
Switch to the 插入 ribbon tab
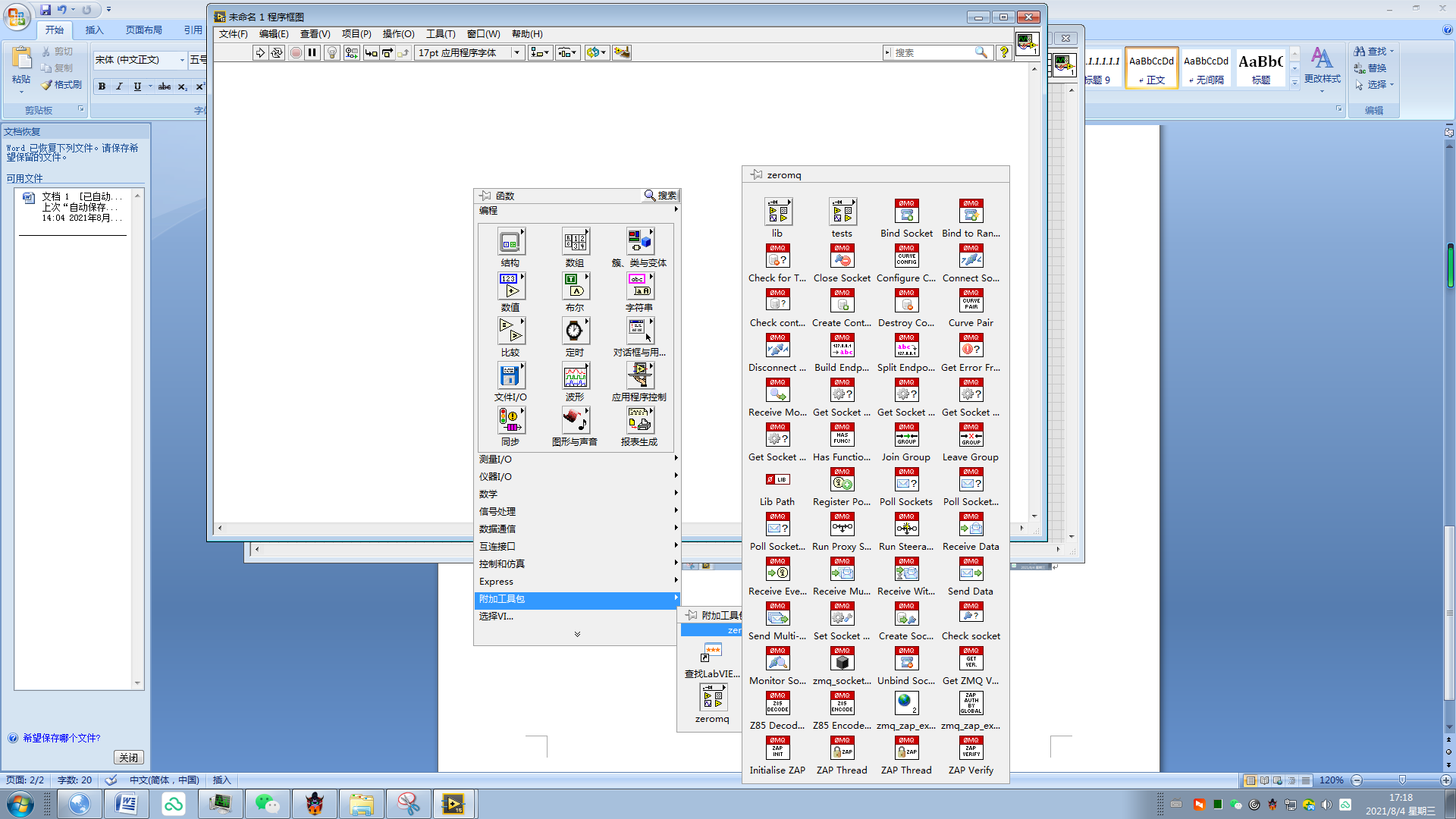pyautogui.click(x=94, y=30)
